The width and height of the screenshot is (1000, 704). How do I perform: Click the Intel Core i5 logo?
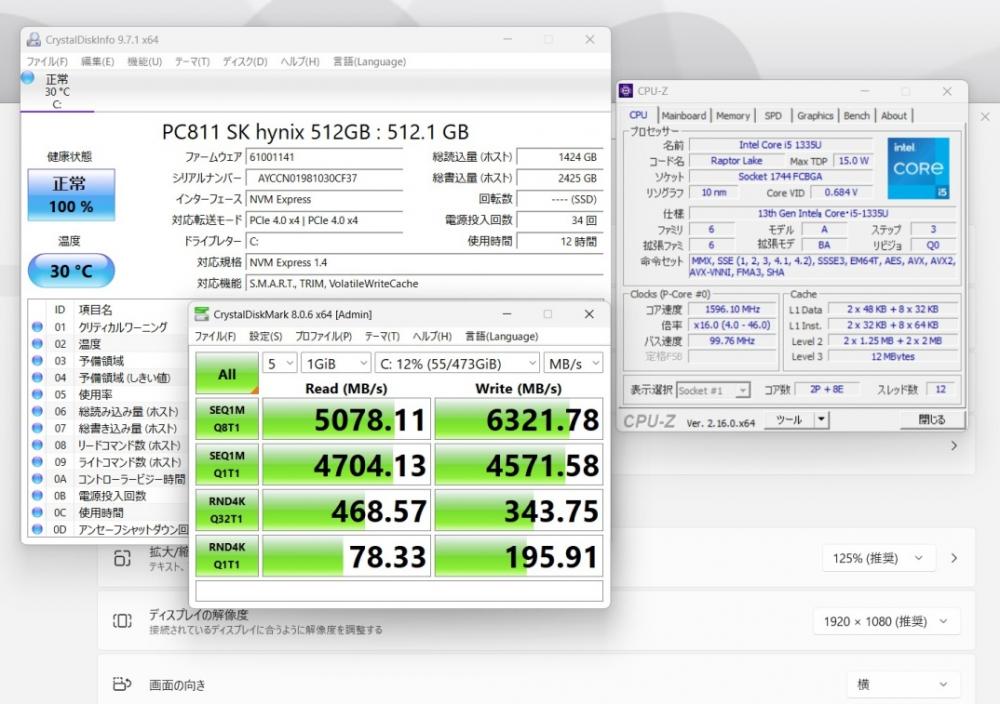(x=917, y=168)
